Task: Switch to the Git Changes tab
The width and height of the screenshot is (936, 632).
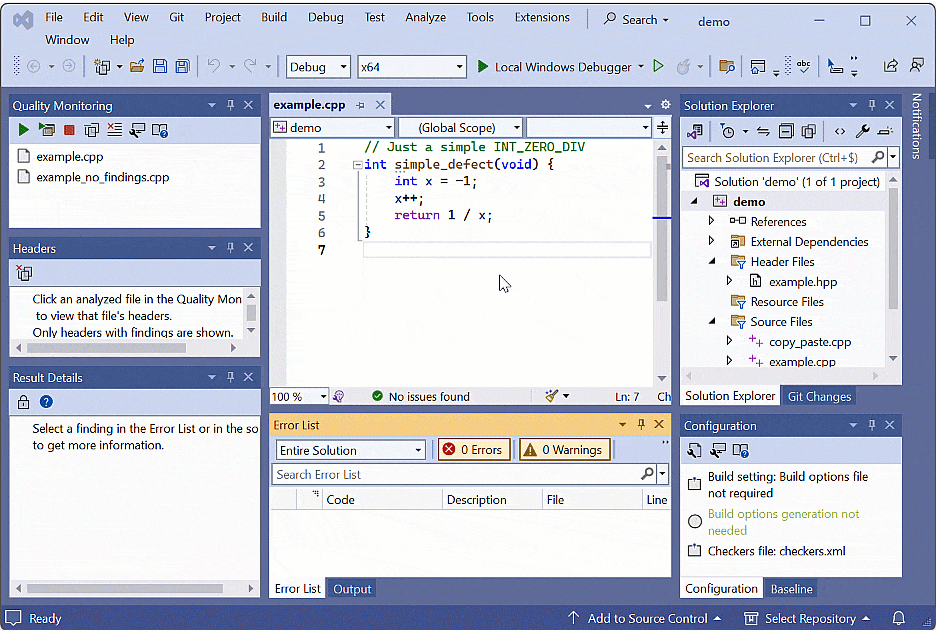Action: point(818,395)
